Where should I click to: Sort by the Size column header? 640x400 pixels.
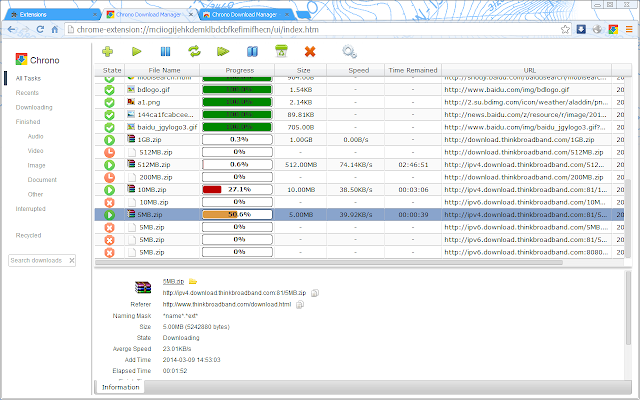point(301,70)
